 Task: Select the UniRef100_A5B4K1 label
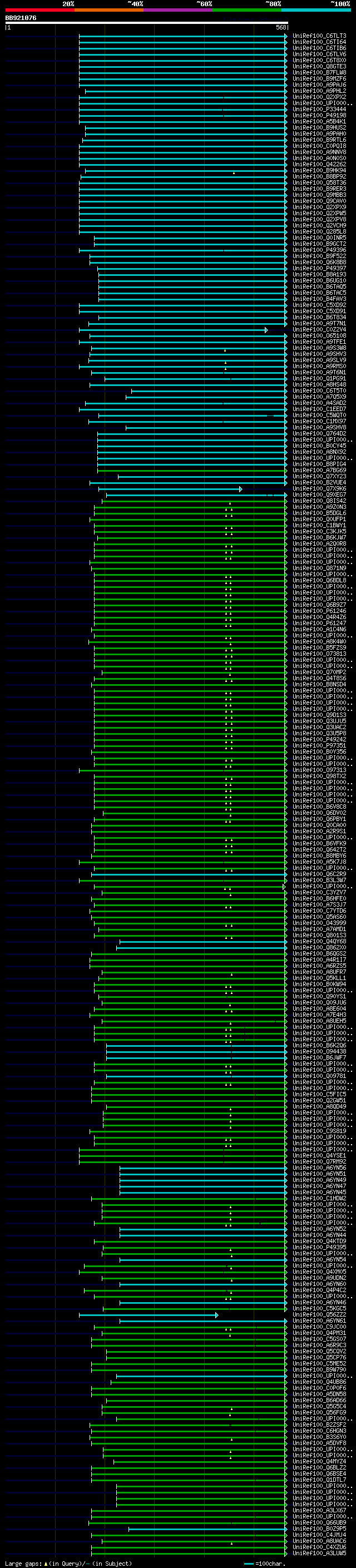pyautogui.click(x=319, y=122)
